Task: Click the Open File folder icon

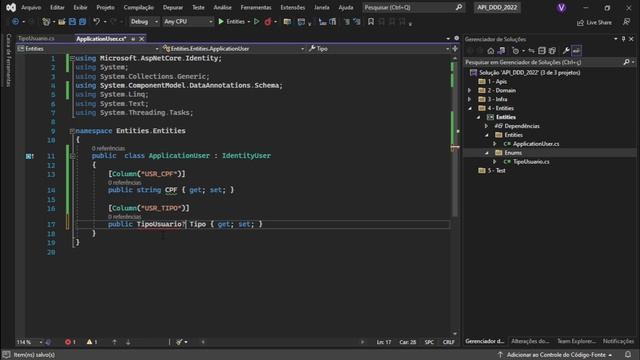Action: (x=62, y=22)
